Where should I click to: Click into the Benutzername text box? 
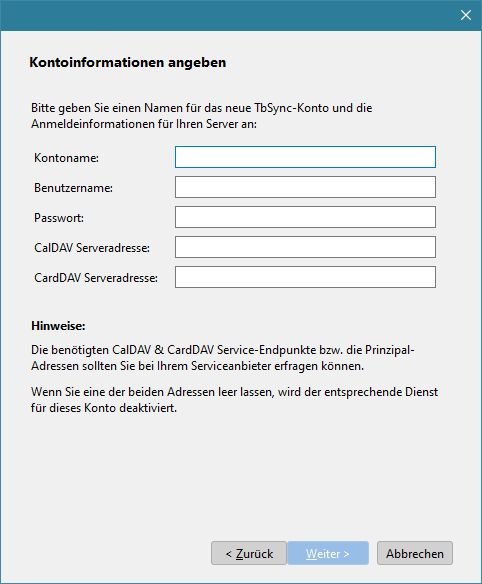[x=305, y=187]
